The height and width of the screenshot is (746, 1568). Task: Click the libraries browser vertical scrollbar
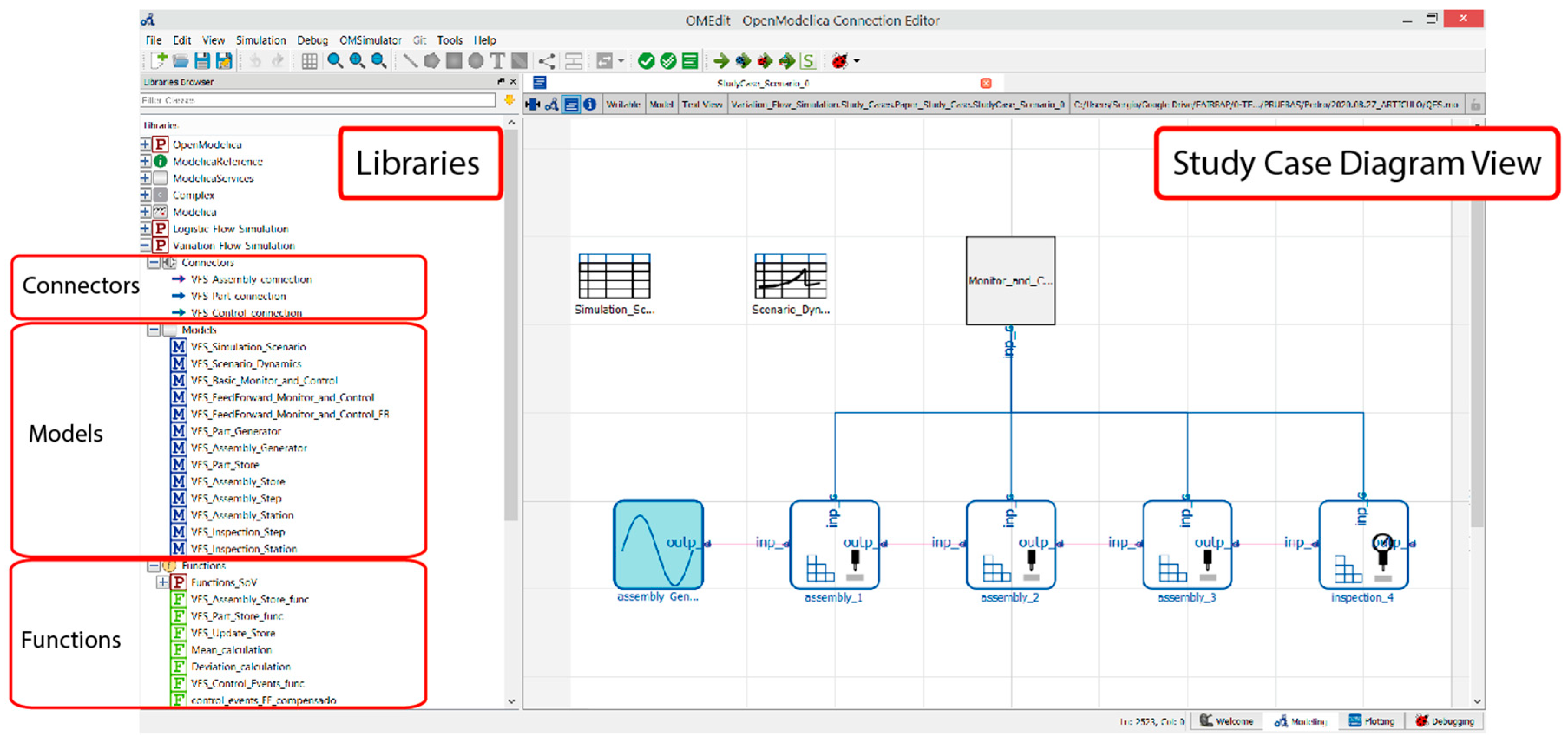tap(511, 323)
